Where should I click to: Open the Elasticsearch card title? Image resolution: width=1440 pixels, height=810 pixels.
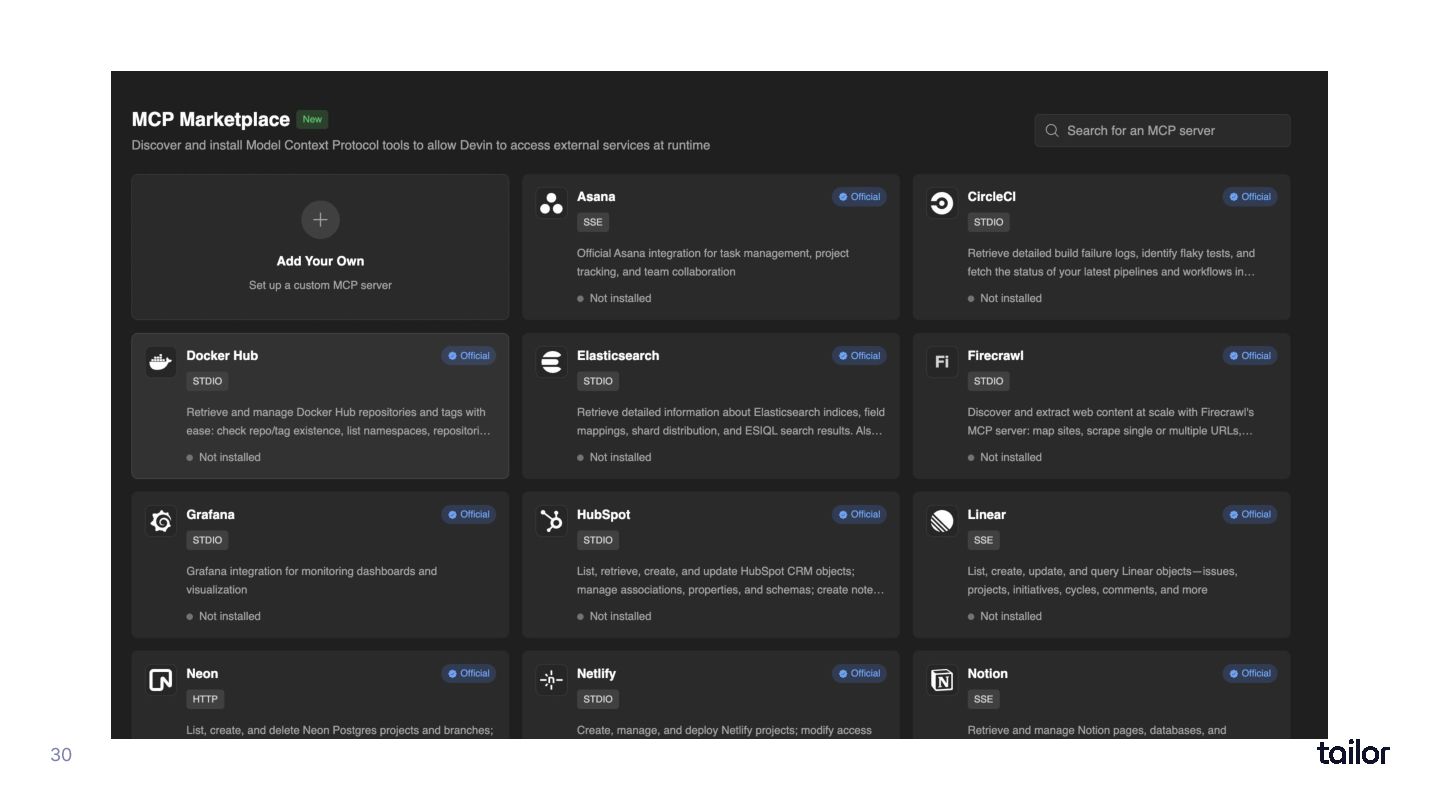pyautogui.click(x=618, y=356)
